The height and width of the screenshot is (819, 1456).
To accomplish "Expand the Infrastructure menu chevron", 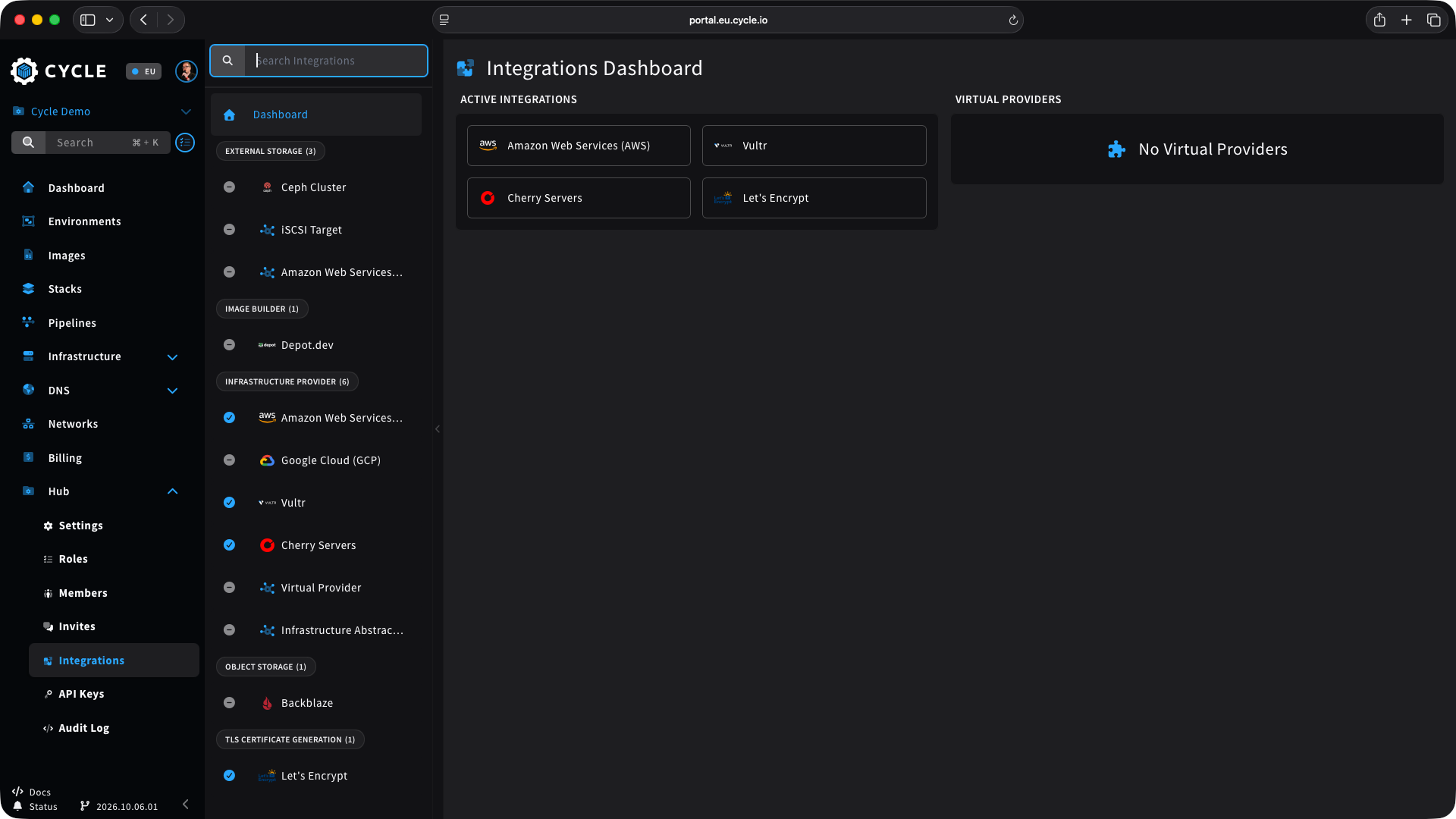I will point(172,357).
